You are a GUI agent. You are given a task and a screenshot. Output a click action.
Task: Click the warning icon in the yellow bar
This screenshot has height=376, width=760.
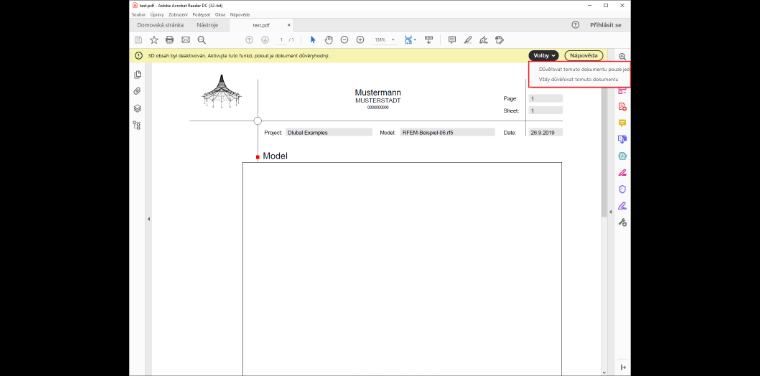(139, 56)
